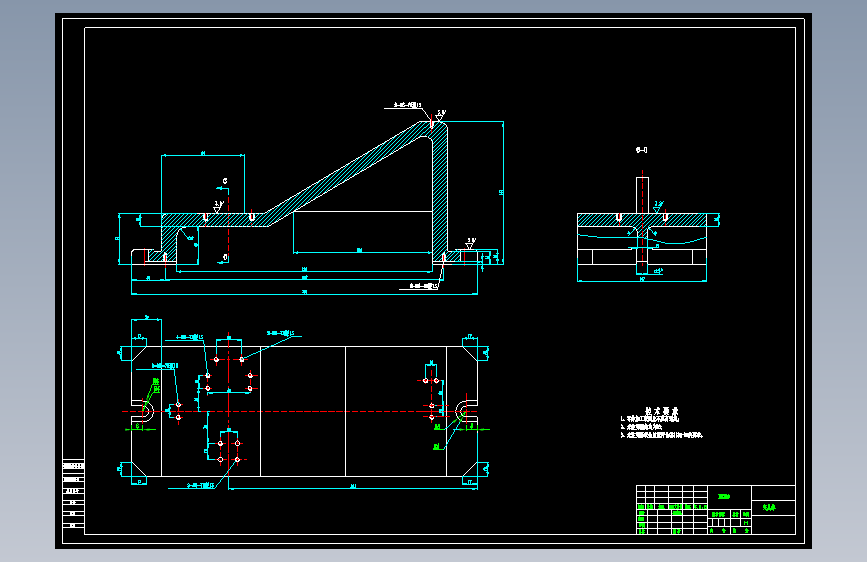The image size is (867, 562).
Task: Select the dimension above the front view flange
Action: (203, 154)
